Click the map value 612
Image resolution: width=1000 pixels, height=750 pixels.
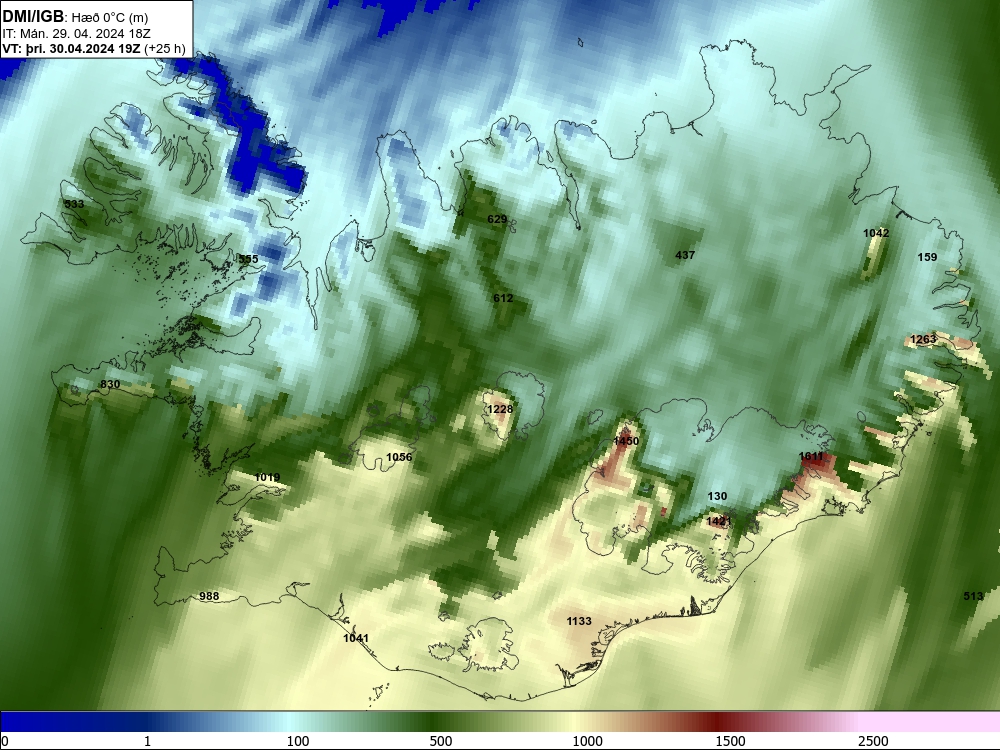click(503, 298)
